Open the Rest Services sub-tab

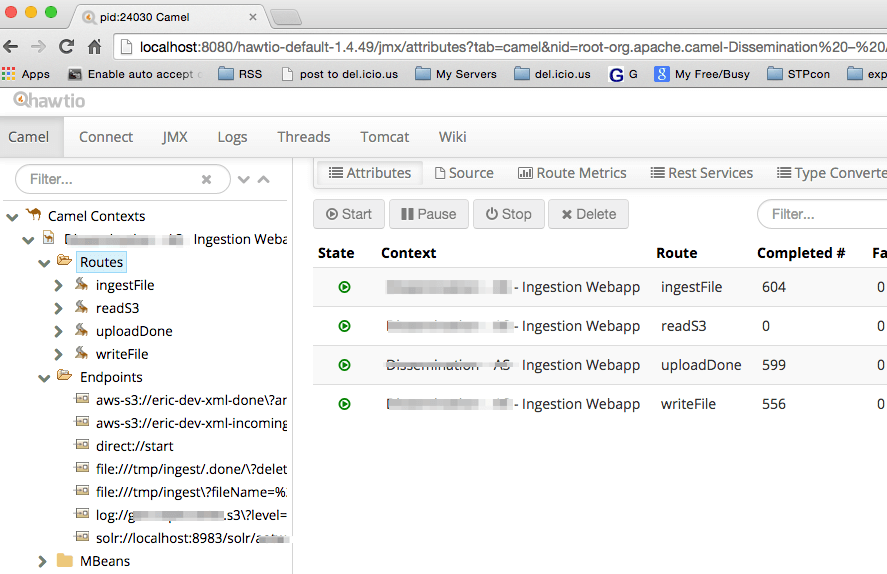pyautogui.click(x=702, y=173)
